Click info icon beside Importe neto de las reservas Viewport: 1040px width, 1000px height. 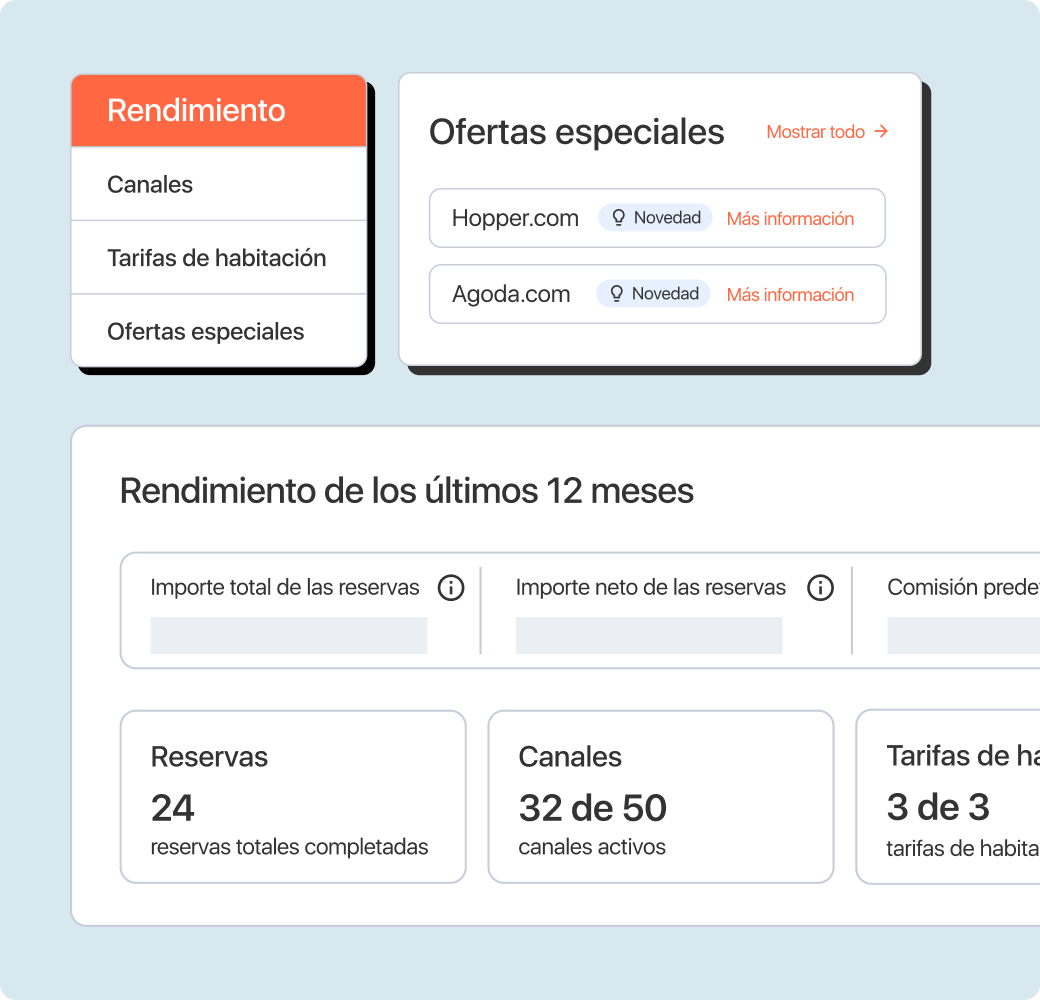[x=820, y=588]
